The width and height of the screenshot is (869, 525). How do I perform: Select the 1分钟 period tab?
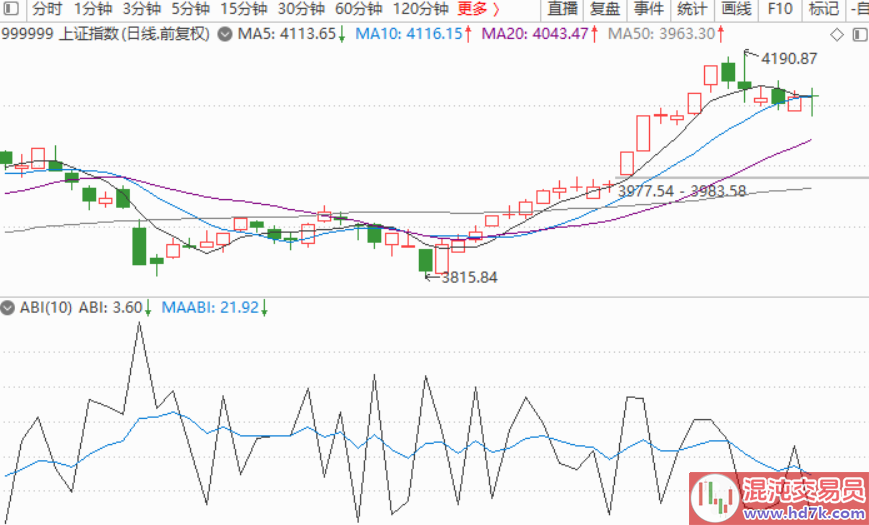93,10
